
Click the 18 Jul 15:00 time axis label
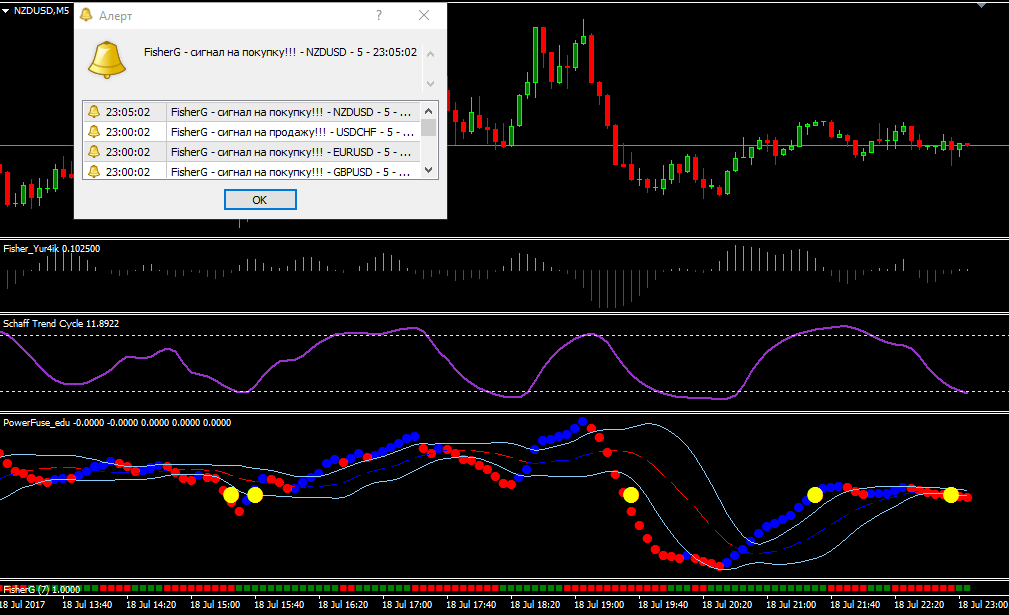(x=215, y=605)
